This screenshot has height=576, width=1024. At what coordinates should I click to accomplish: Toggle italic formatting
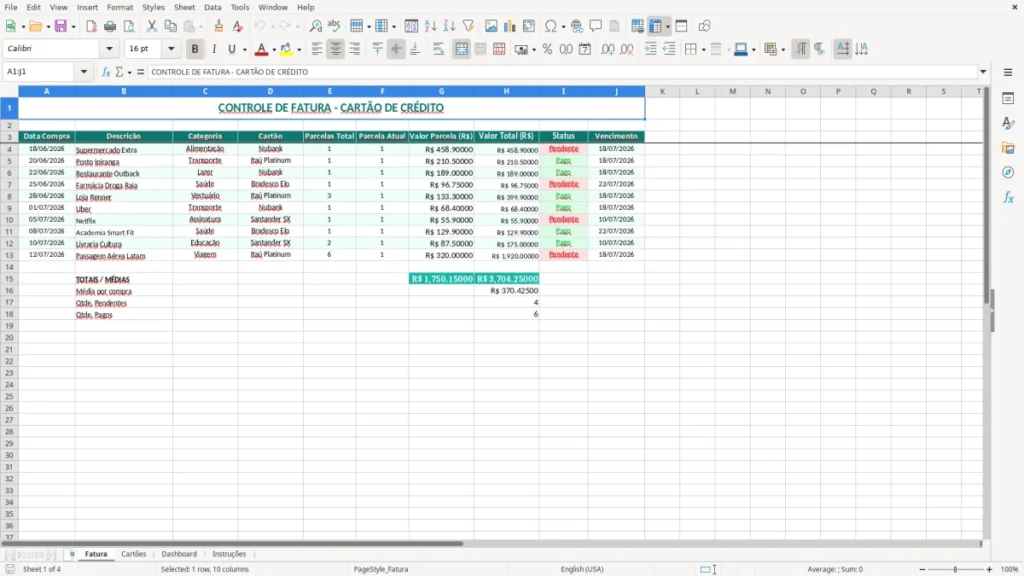pyautogui.click(x=214, y=49)
